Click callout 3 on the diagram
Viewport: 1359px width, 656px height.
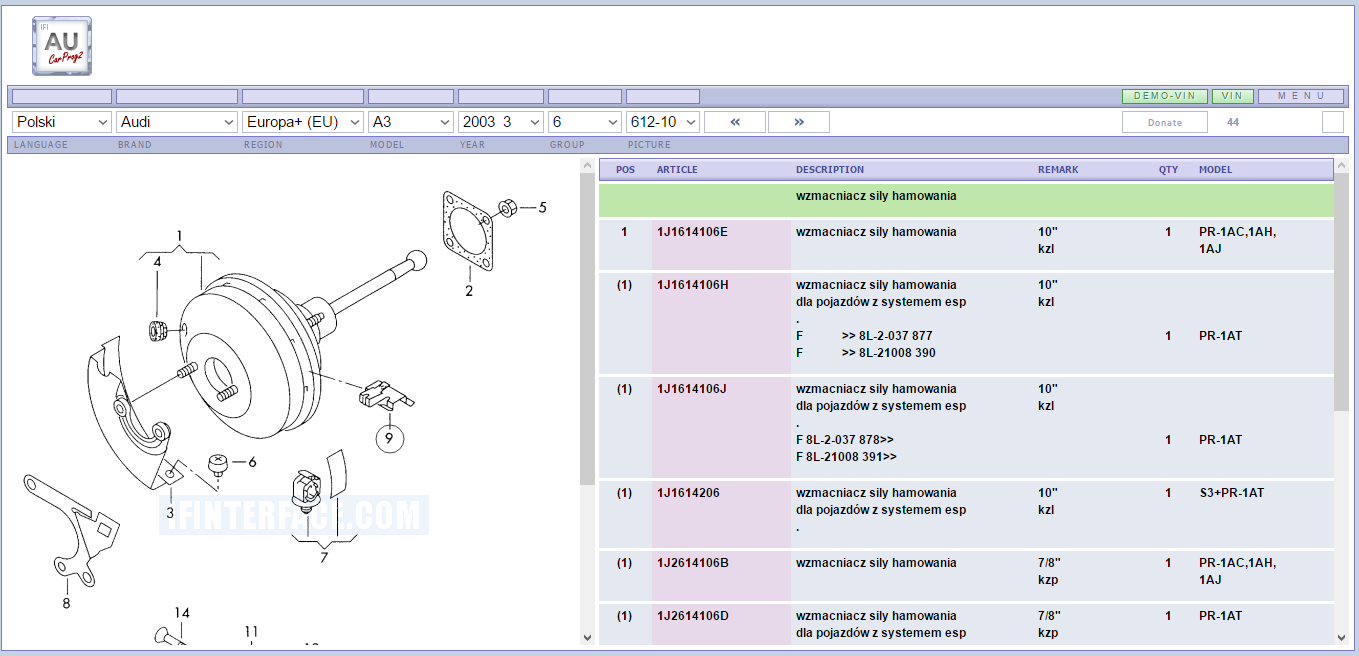click(170, 513)
